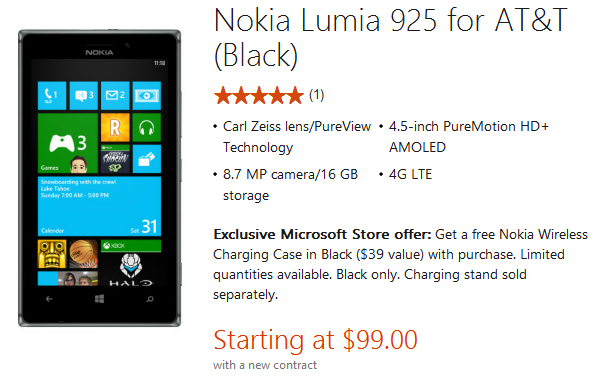Viewport: 599px width, 379px height.
Task: Click the five-star rating
Action: (259, 95)
